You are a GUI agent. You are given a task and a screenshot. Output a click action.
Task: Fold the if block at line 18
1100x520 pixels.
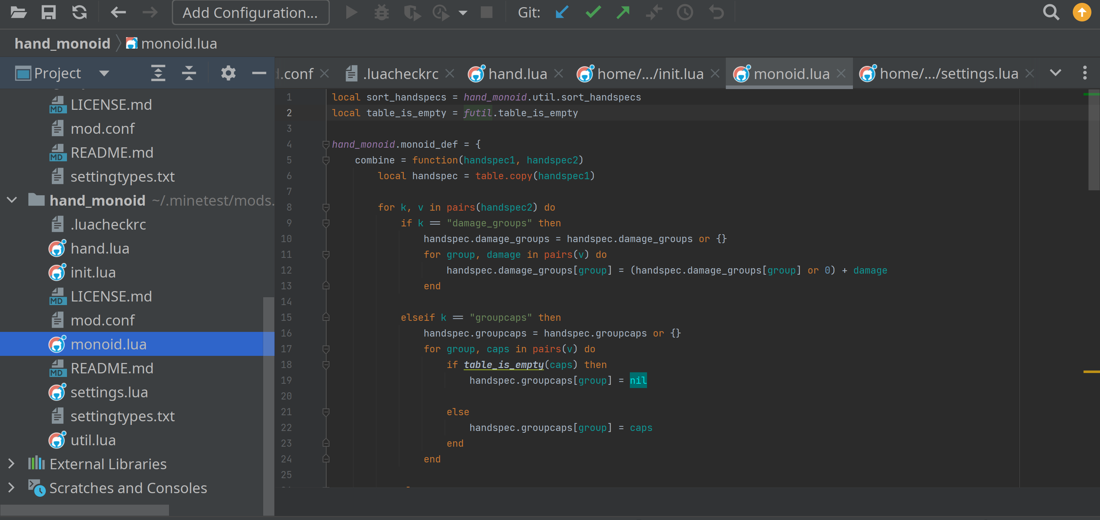(326, 365)
